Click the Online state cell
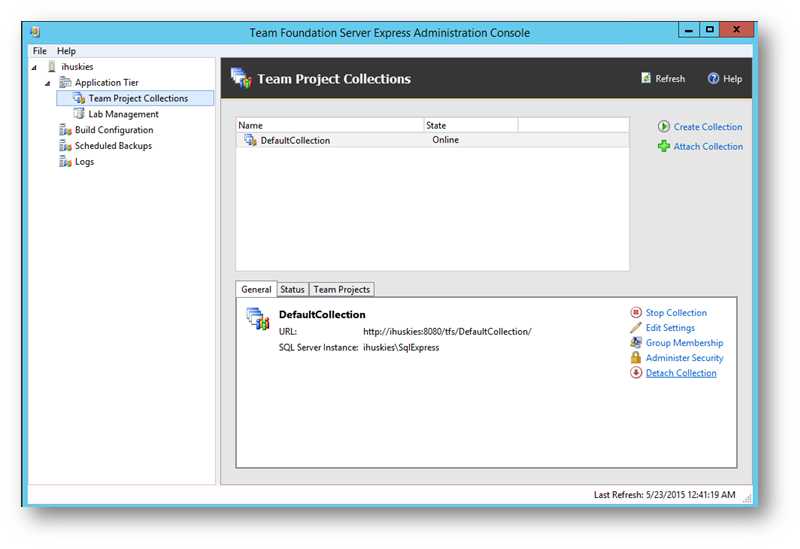The width and height of the screenshot is (800, 549). point(445,140)
